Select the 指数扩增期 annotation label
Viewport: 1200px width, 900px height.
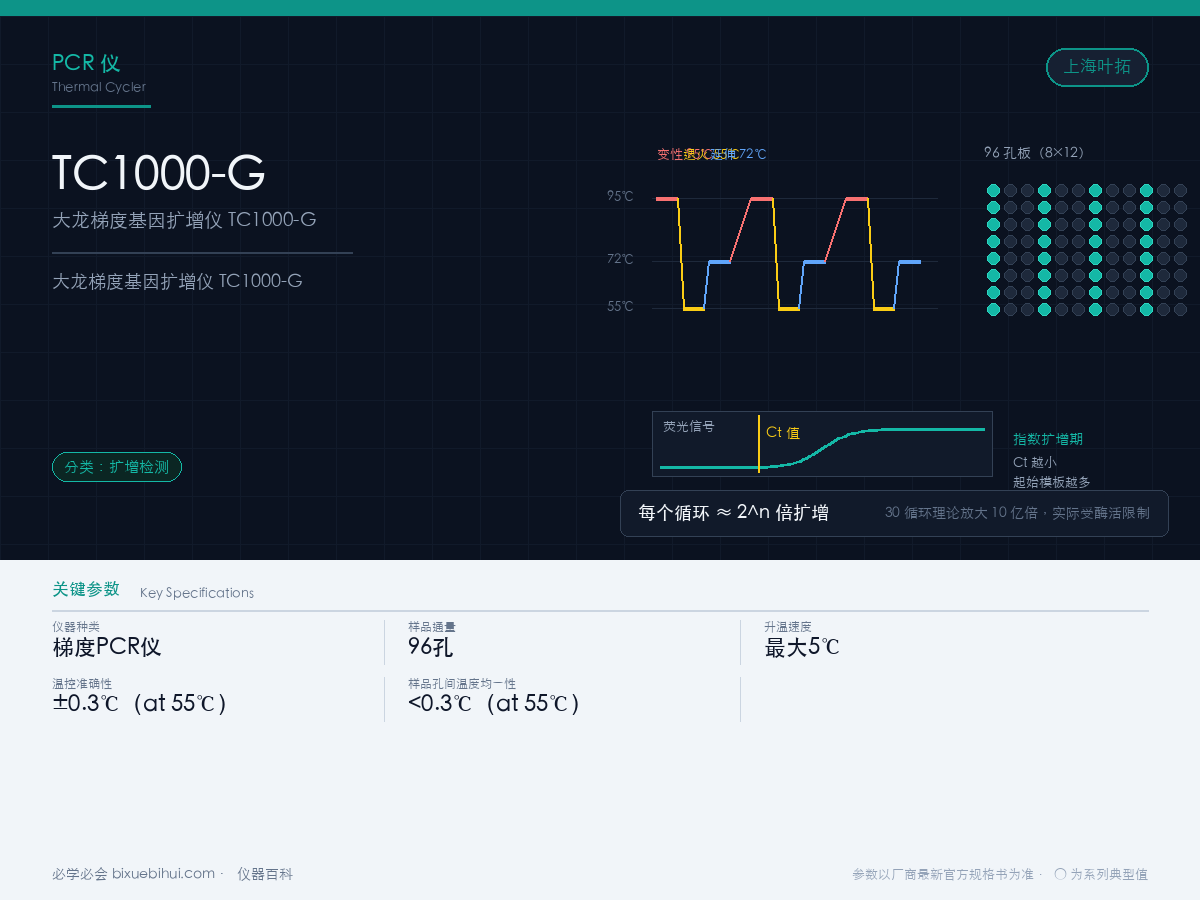(x=1048, y=439)
